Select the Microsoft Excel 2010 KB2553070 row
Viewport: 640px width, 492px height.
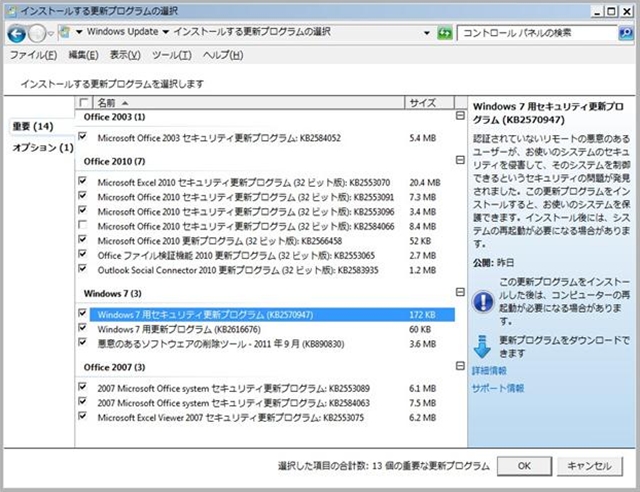(x=272, y=183)
